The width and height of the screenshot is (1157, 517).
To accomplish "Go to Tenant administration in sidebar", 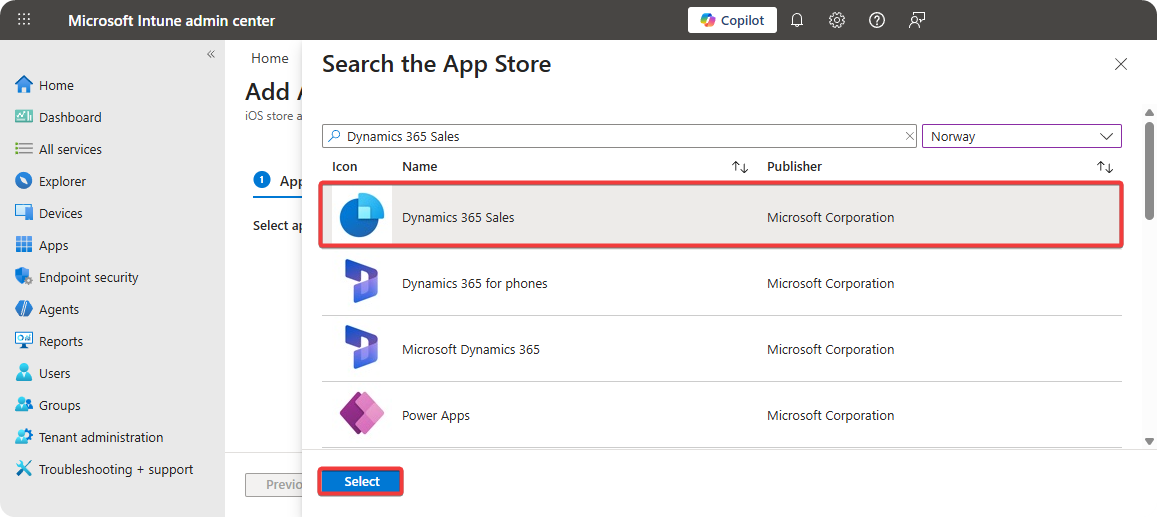I will pos(100,437).
